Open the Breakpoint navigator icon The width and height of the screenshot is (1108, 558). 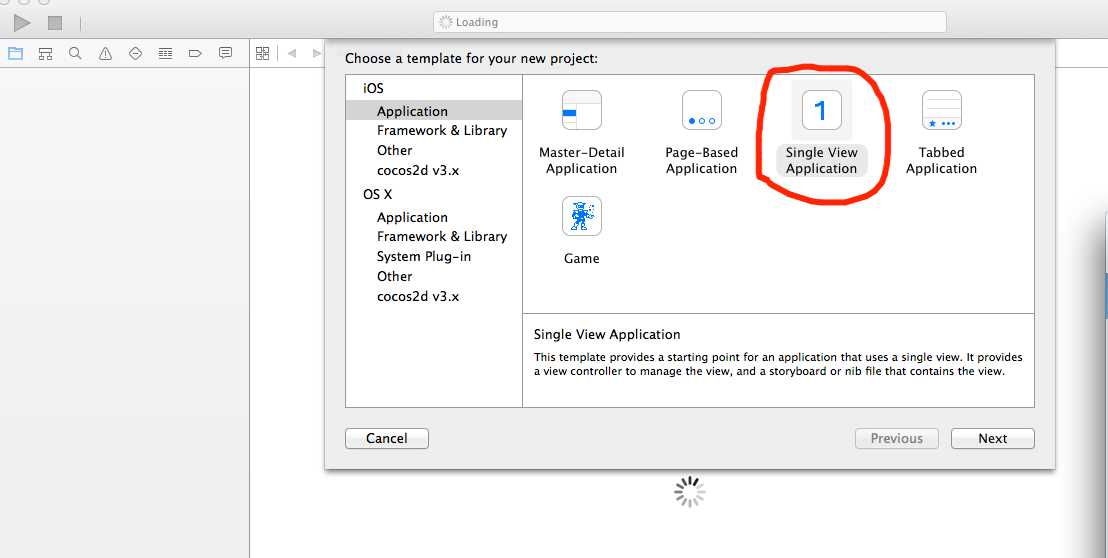click(196, 53)
